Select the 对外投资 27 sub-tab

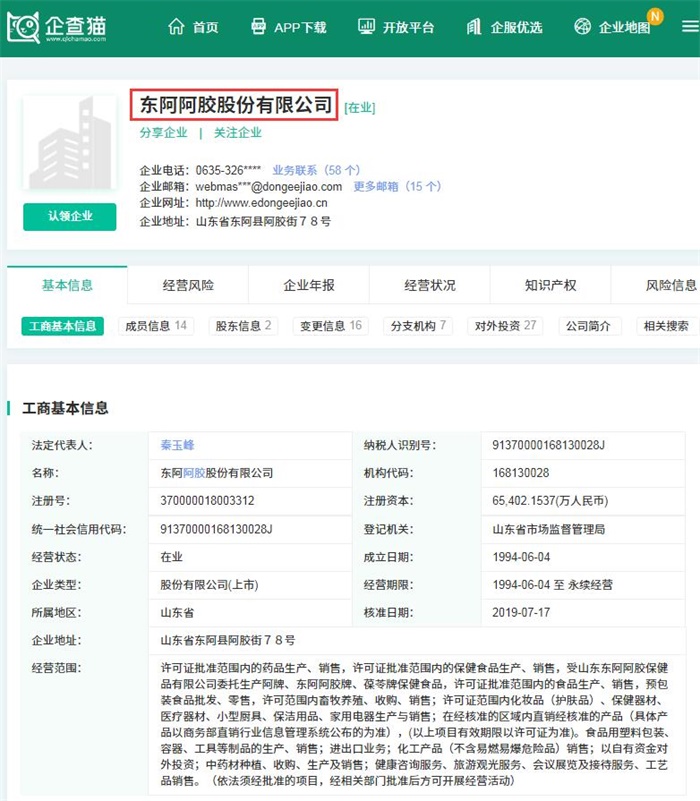click(505, 326)
